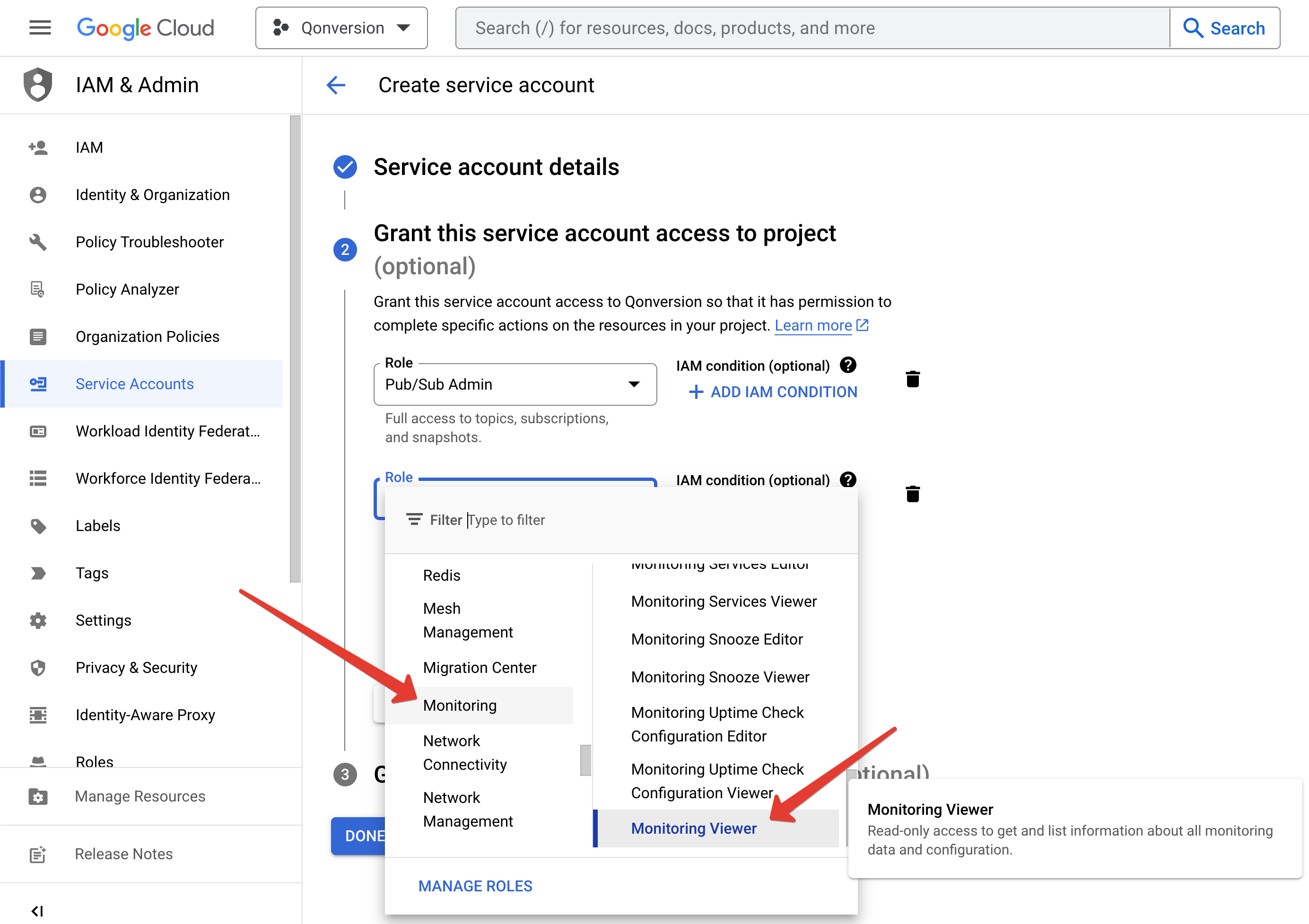Select the Monitoring category in role list
The image size is (1309, 924).
point(460,705)
